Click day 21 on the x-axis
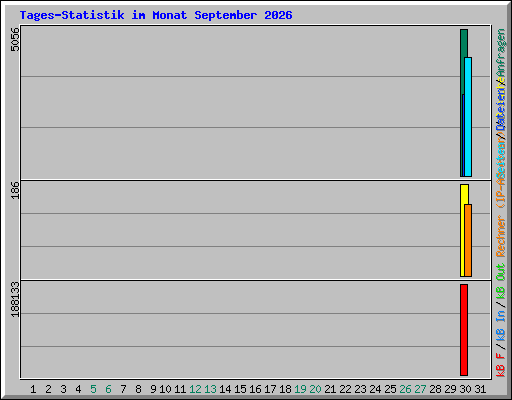This screenshot has height=400, width=512. pos(330,389)
